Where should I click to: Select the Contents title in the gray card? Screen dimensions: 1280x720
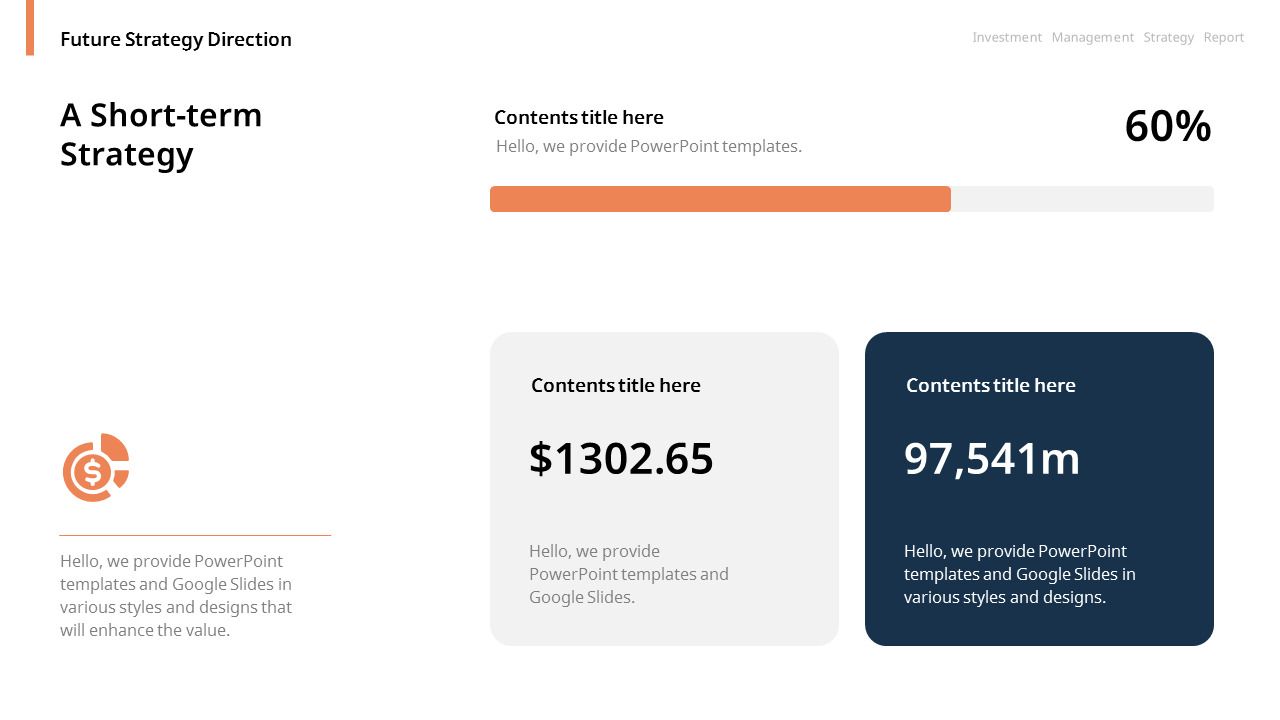[616, 385]
